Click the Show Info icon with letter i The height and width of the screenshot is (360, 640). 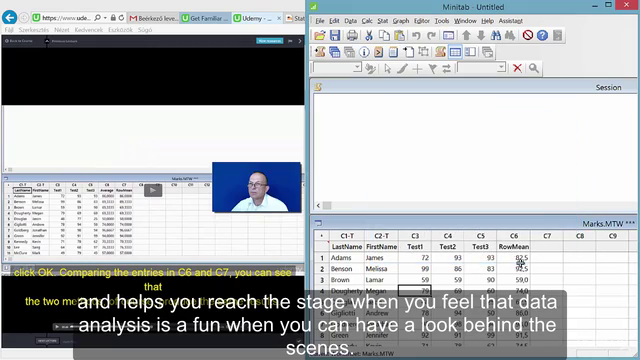click(x=364, y=52)
